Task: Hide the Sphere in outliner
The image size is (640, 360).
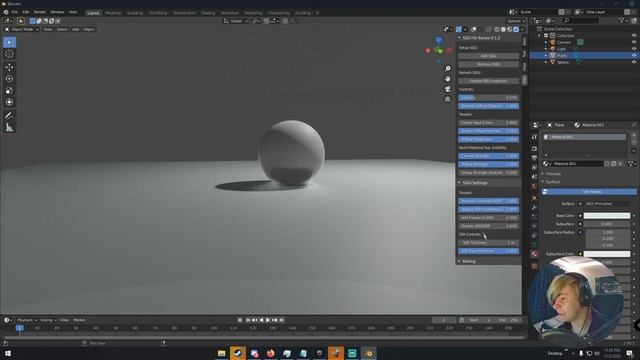Action: (x=634, y=62)
